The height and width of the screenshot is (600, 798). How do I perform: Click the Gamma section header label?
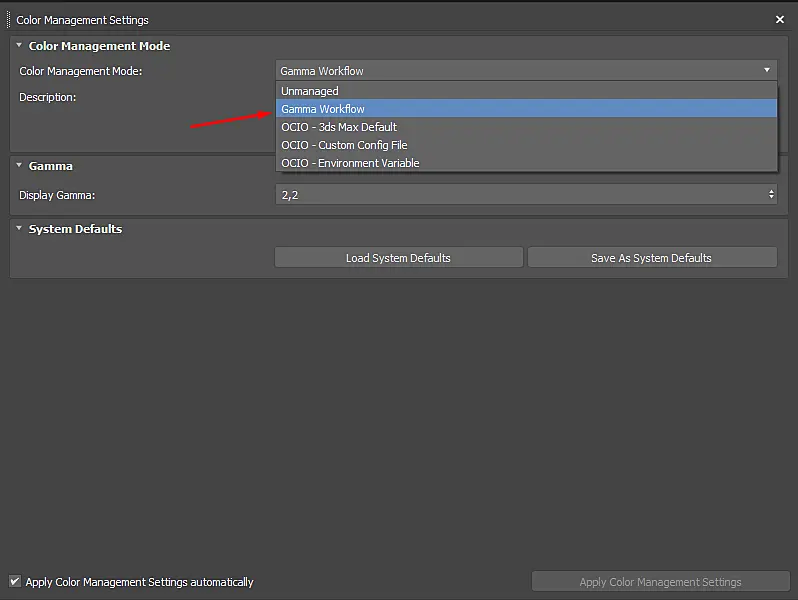50,166
